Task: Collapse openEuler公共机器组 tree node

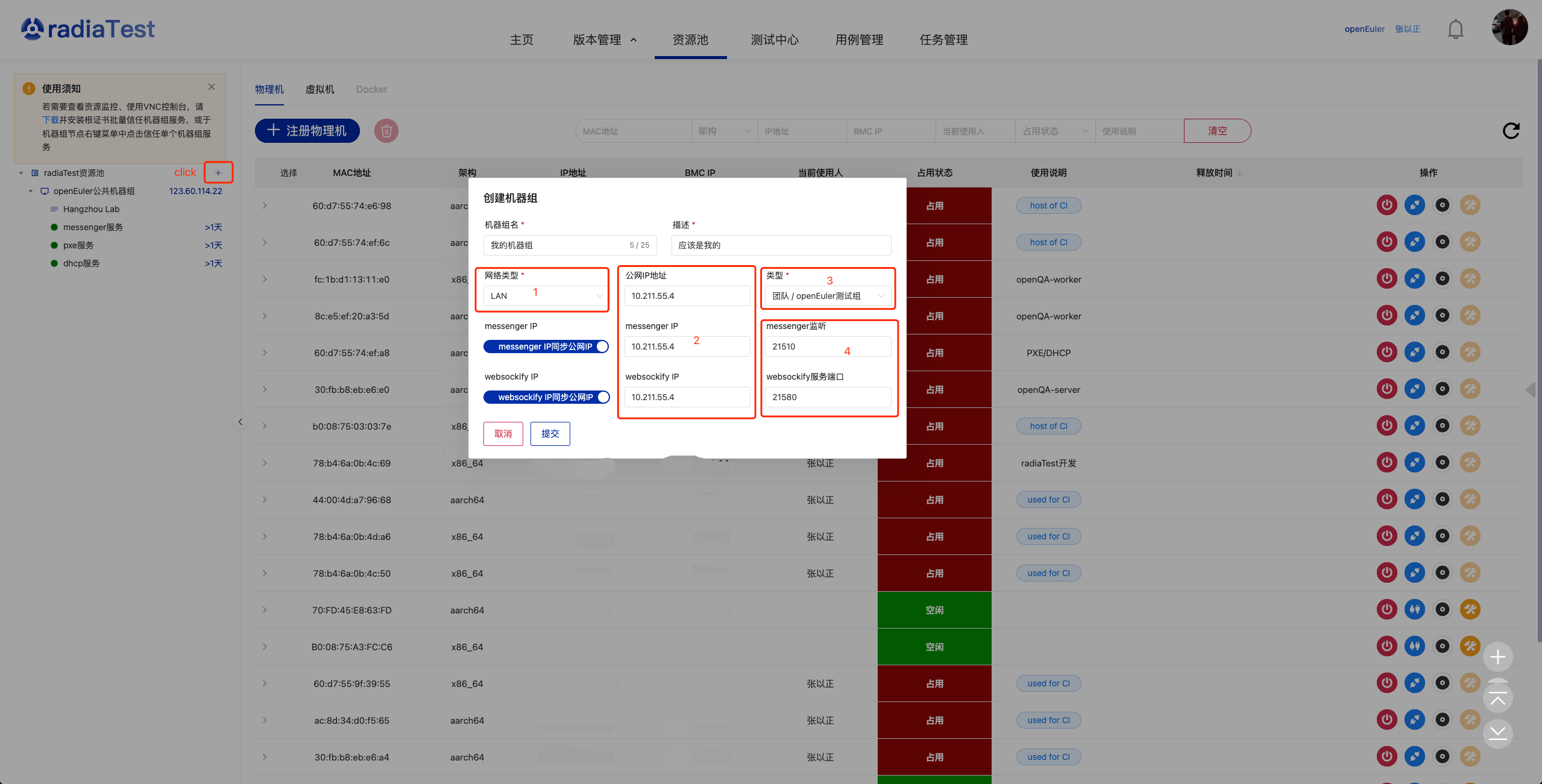Action: tap(31, 191)
